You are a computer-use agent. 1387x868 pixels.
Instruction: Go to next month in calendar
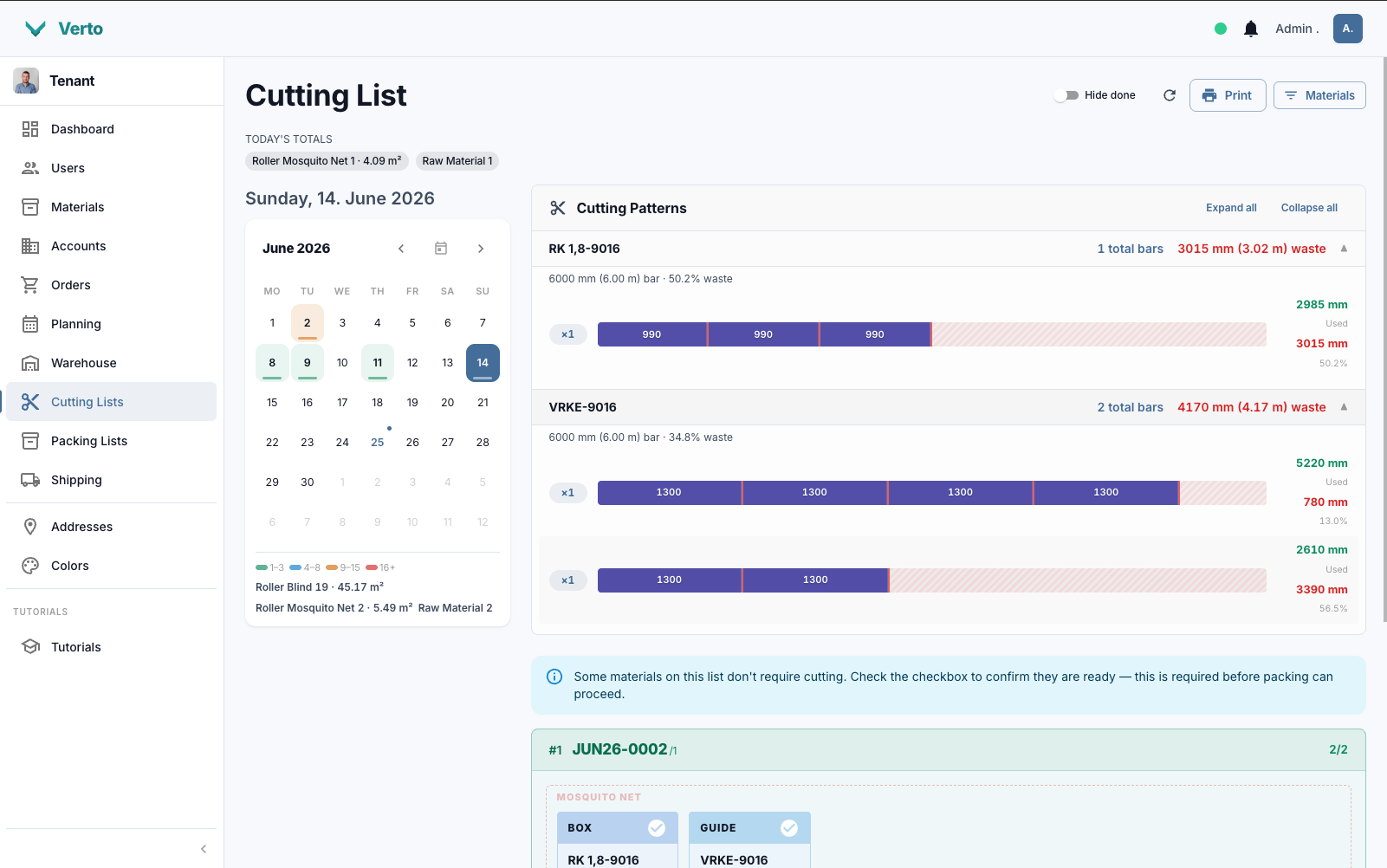(x=481, y=249)
